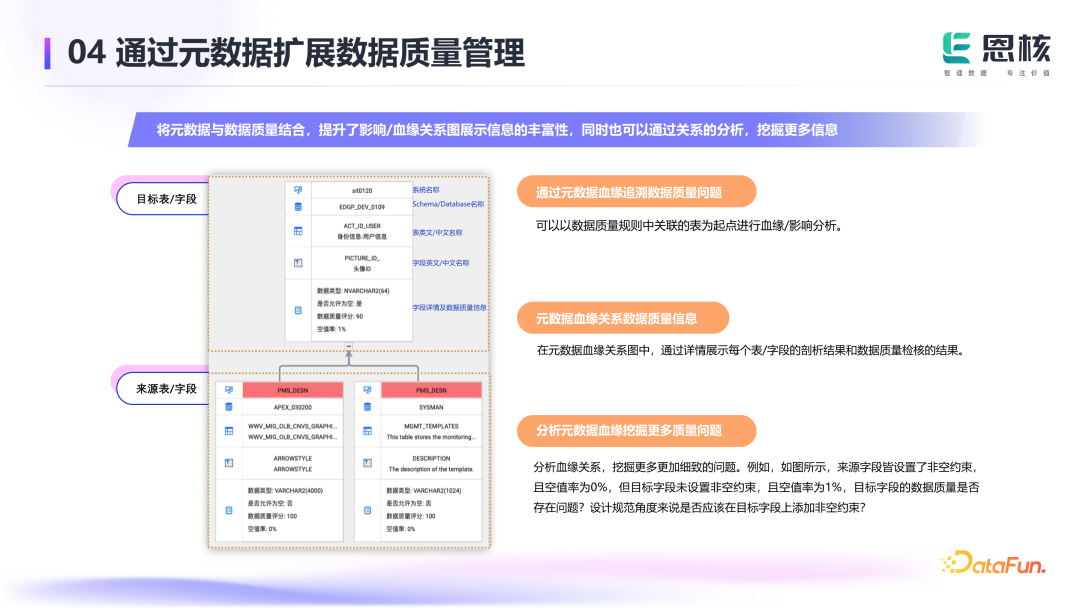Select the table icon beside ACT_ID_USER
This screenshot has width=1080, height=608.
pos(298,232)
